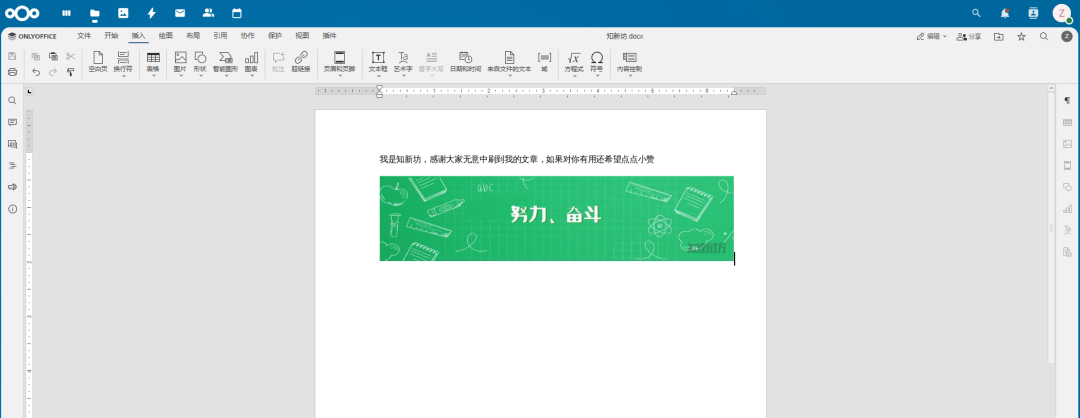Undo the last action
1080x418 pixels.
tap(36, 72)
